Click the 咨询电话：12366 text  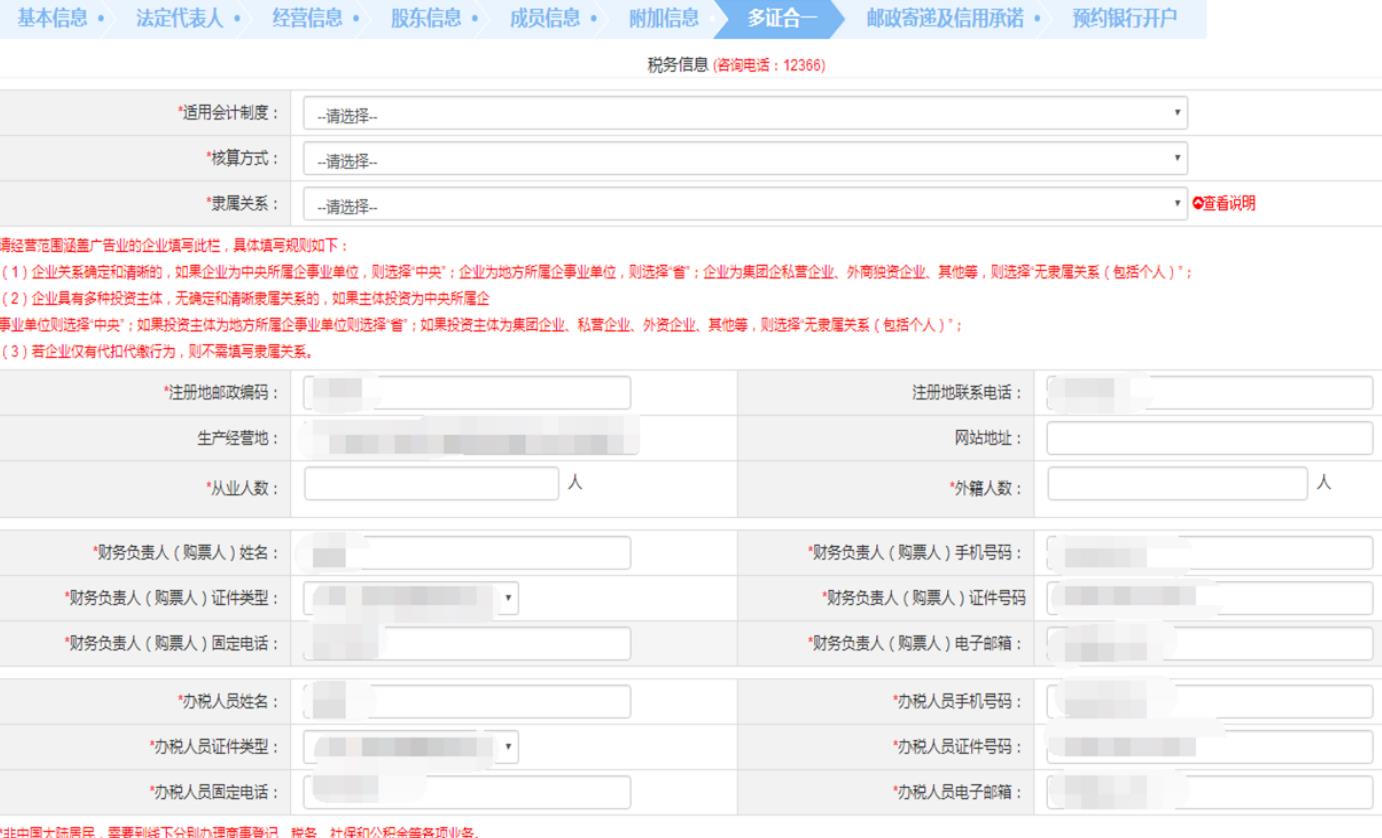768,65
